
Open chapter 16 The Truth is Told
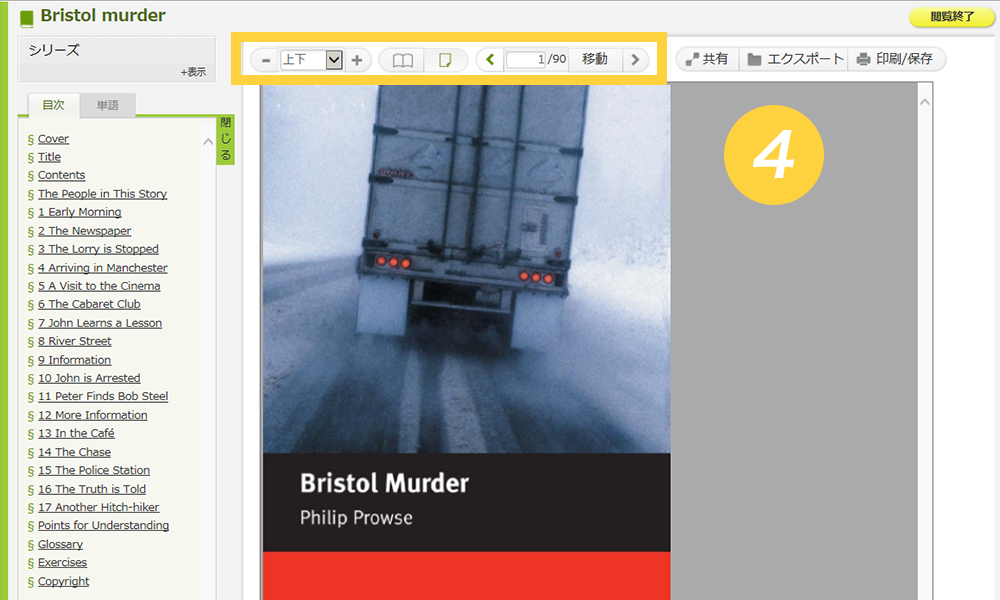92,489
